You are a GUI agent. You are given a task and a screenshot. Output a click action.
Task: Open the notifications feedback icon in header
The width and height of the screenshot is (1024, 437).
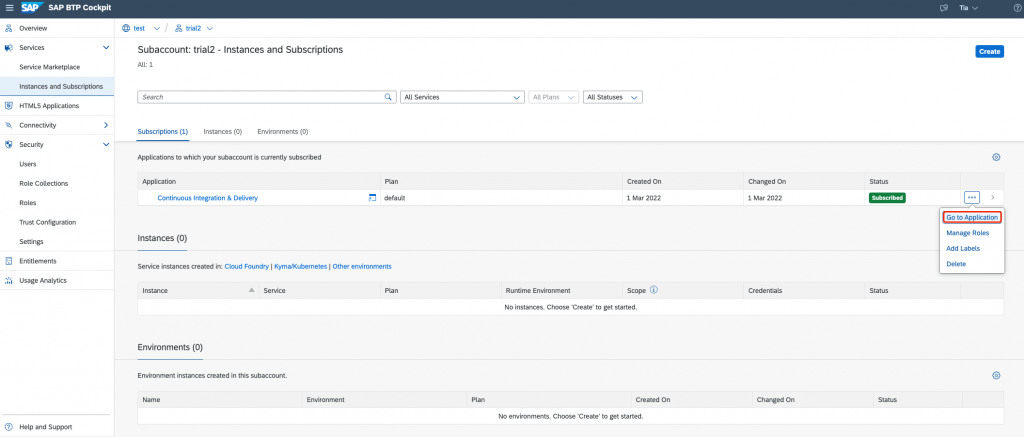(x=943, y=8)
